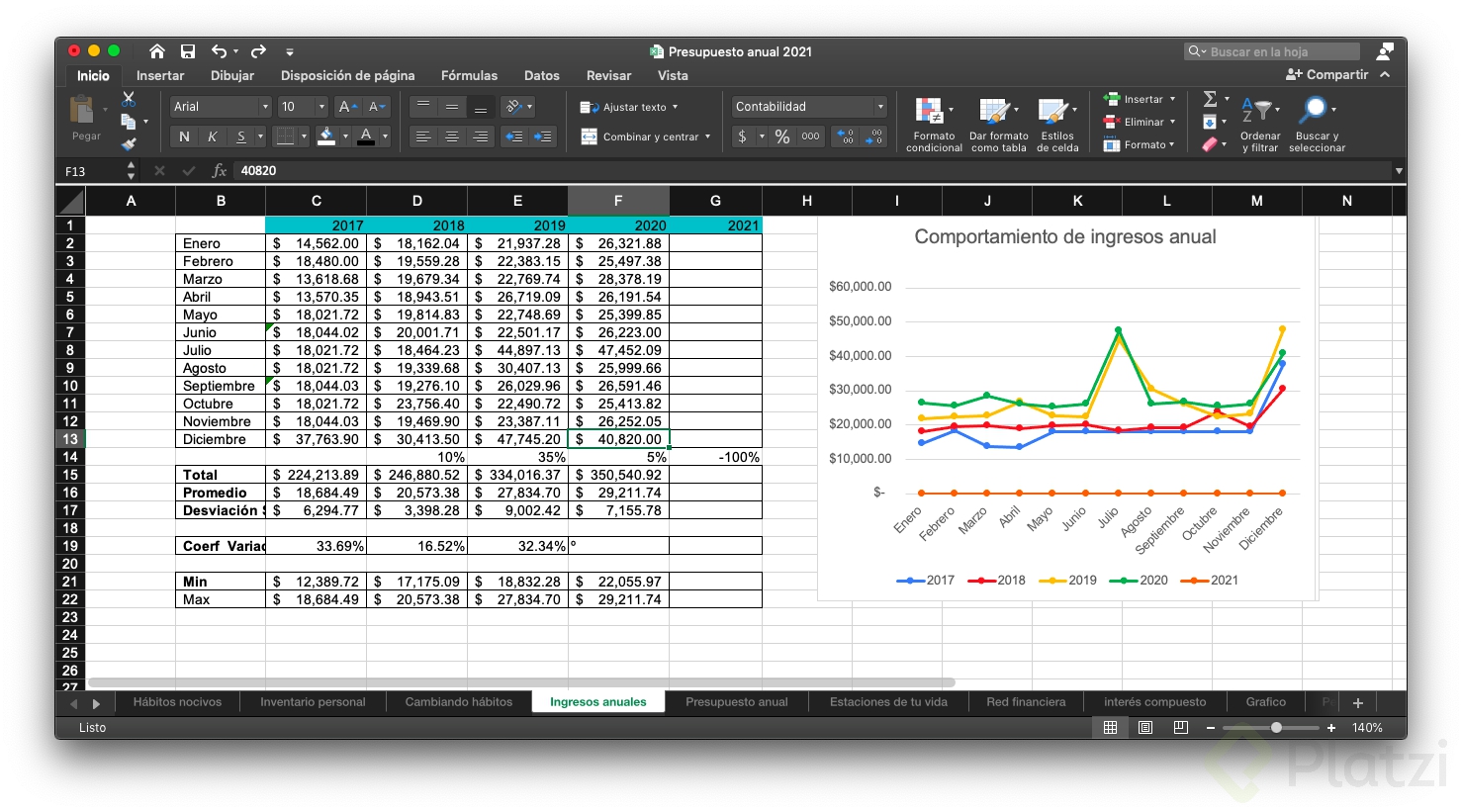
Task: Toggle bold (N) formatting
Action: click(x=184, y=136)
